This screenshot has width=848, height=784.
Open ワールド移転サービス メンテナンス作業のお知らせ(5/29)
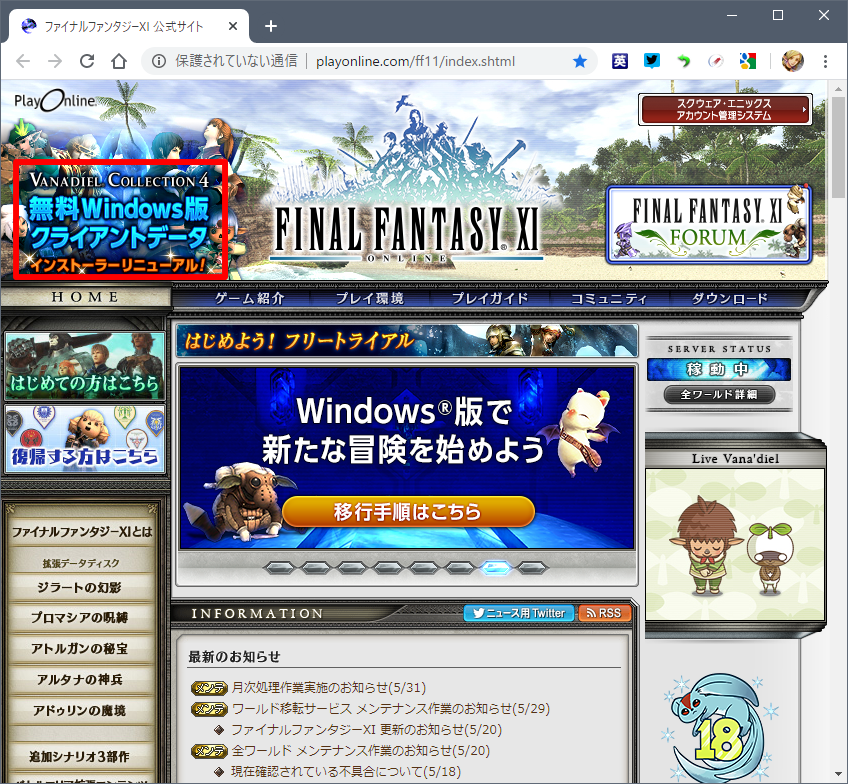pos(390,709)
